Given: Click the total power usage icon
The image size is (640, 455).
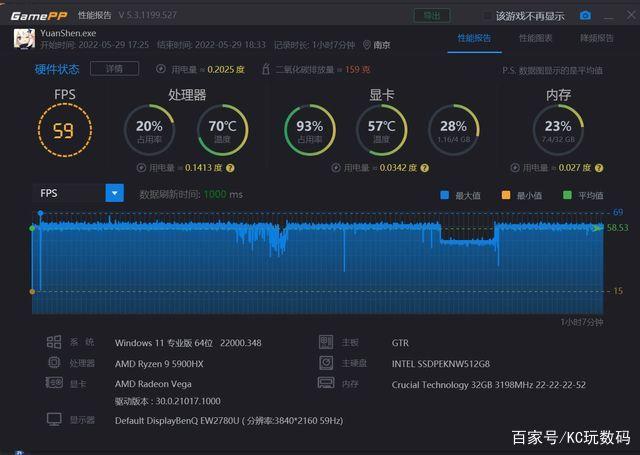Looking at the screenshot, I should (160, 69).
